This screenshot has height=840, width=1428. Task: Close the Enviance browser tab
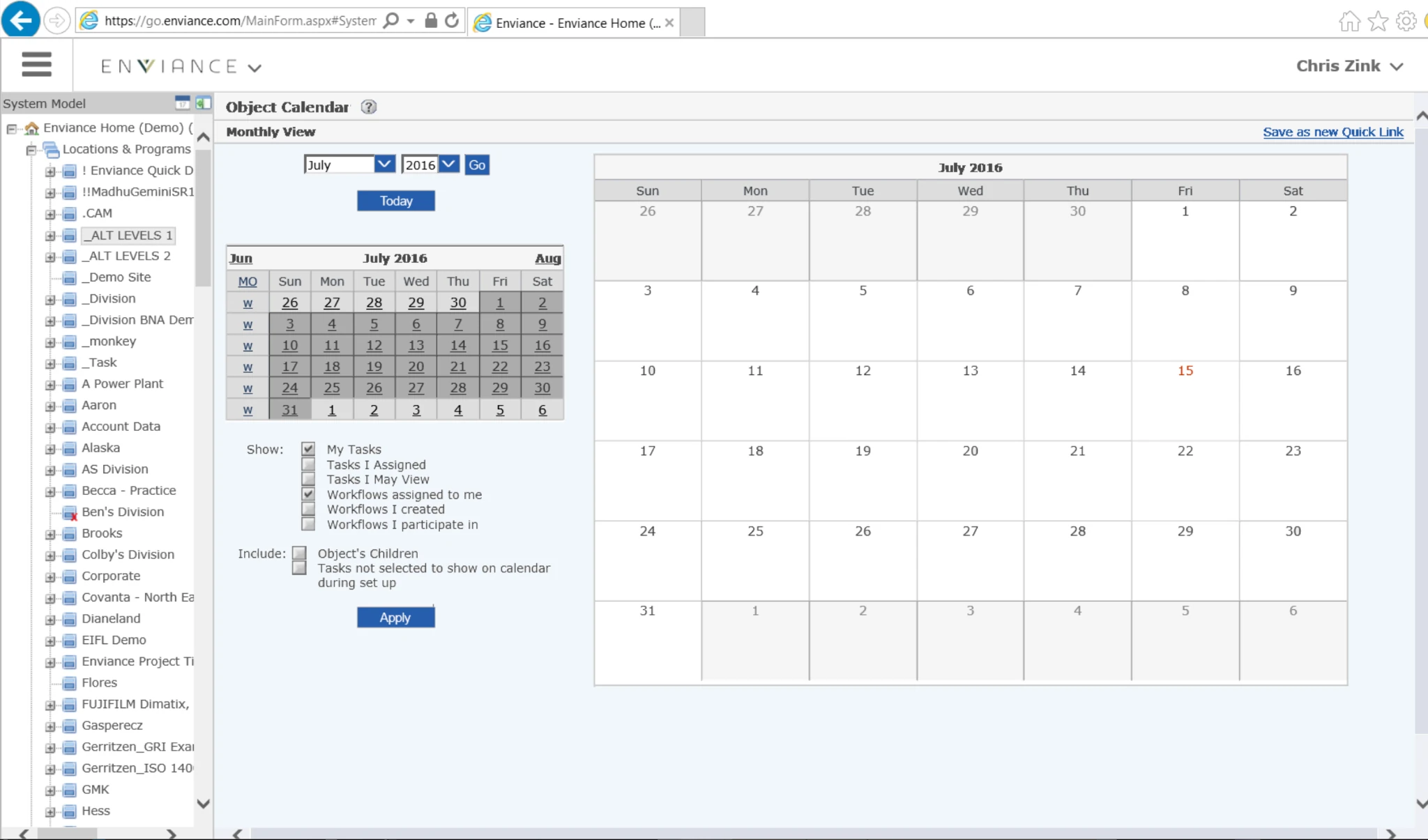pos(669,22)
